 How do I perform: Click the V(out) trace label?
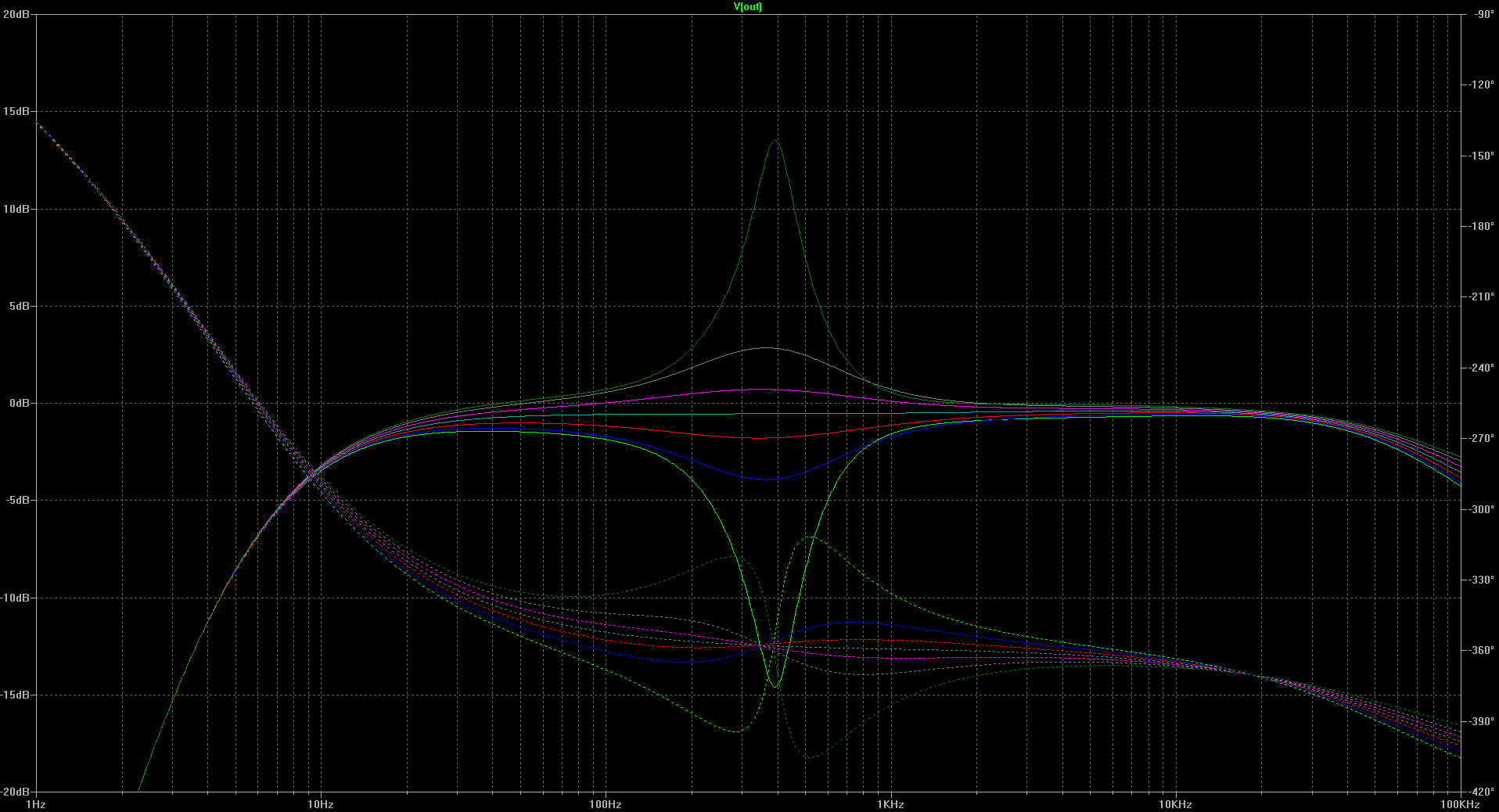coord(747,7)
